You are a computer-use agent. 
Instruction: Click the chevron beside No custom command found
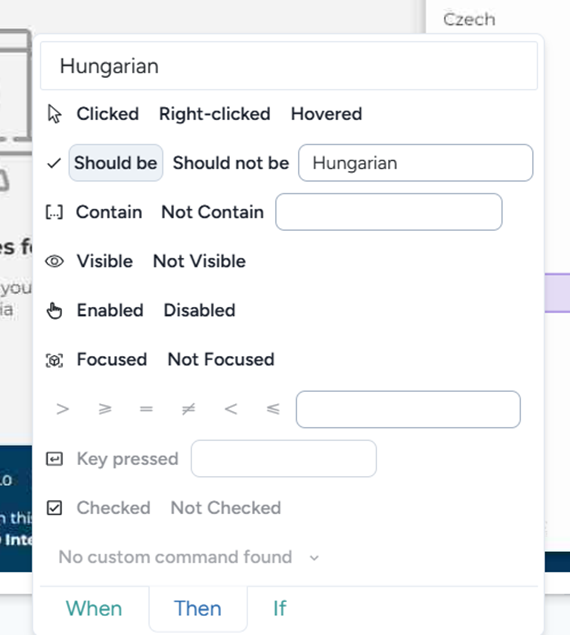[314, 558]
